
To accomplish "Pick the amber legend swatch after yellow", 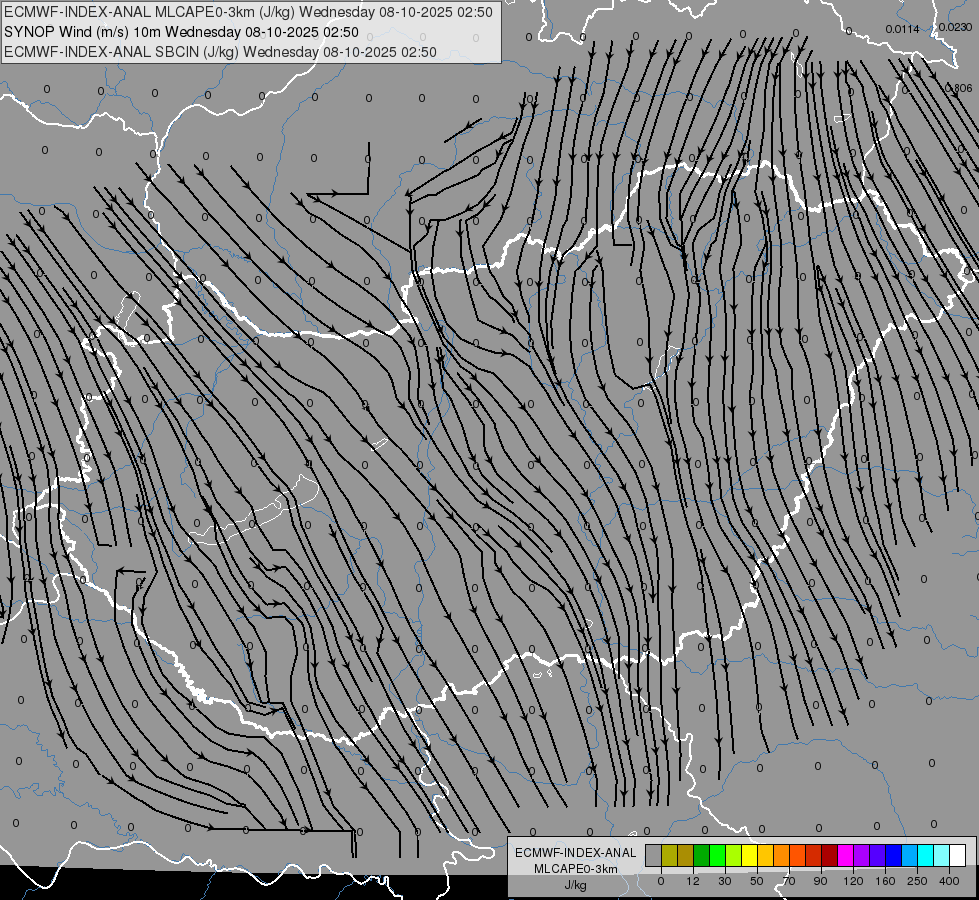I will pos(765,855).
